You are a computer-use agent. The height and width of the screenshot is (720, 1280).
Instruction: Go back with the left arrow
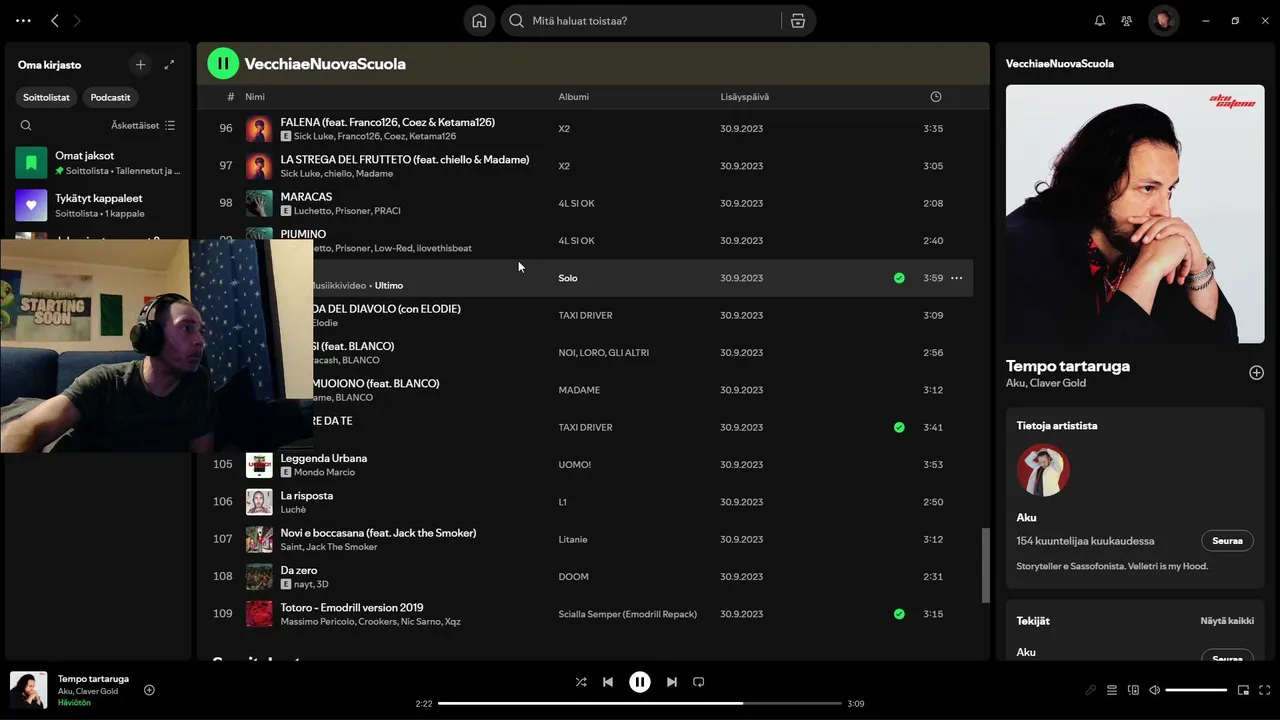[x=55, y=20]
